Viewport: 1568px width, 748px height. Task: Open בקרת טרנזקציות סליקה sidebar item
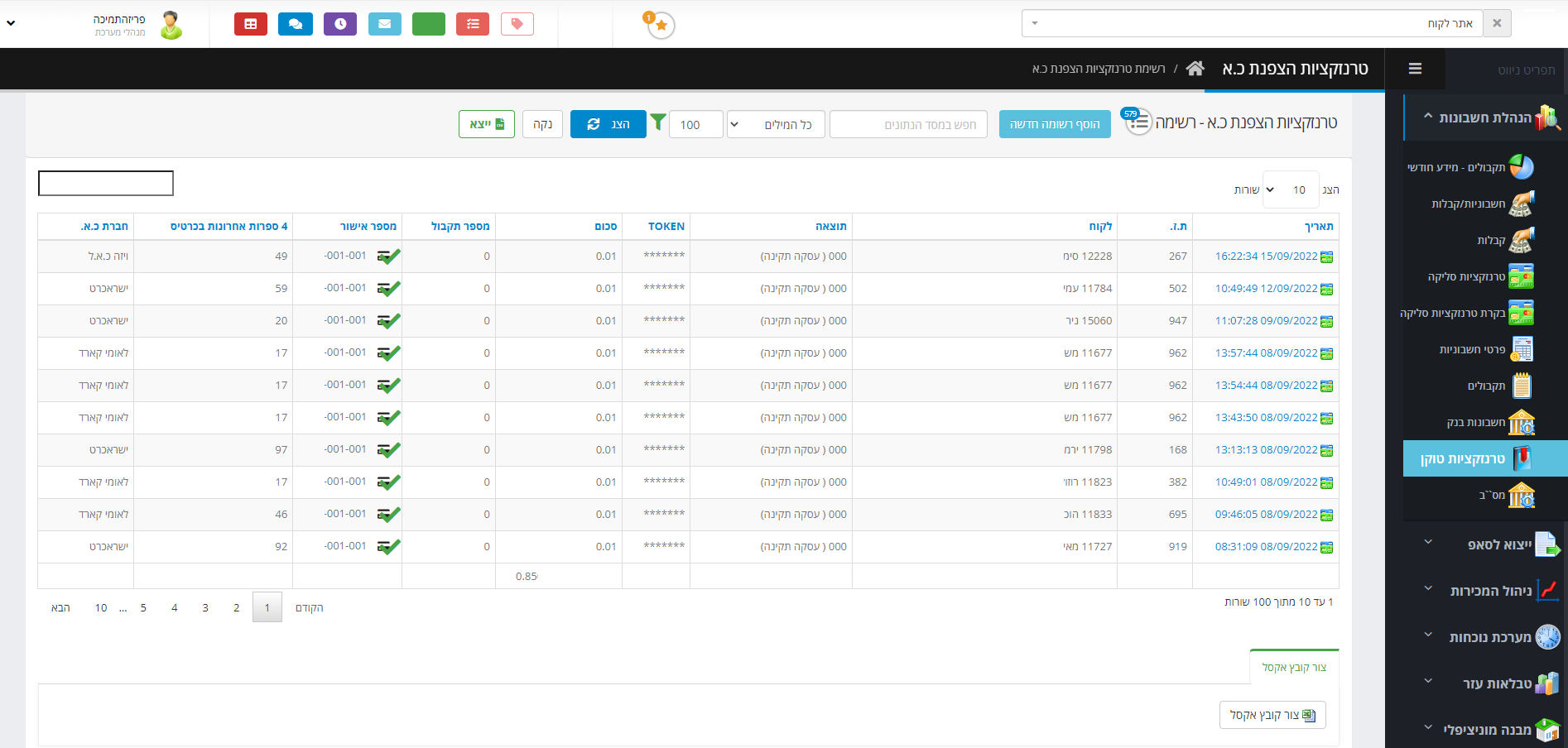click(1467, 313)
